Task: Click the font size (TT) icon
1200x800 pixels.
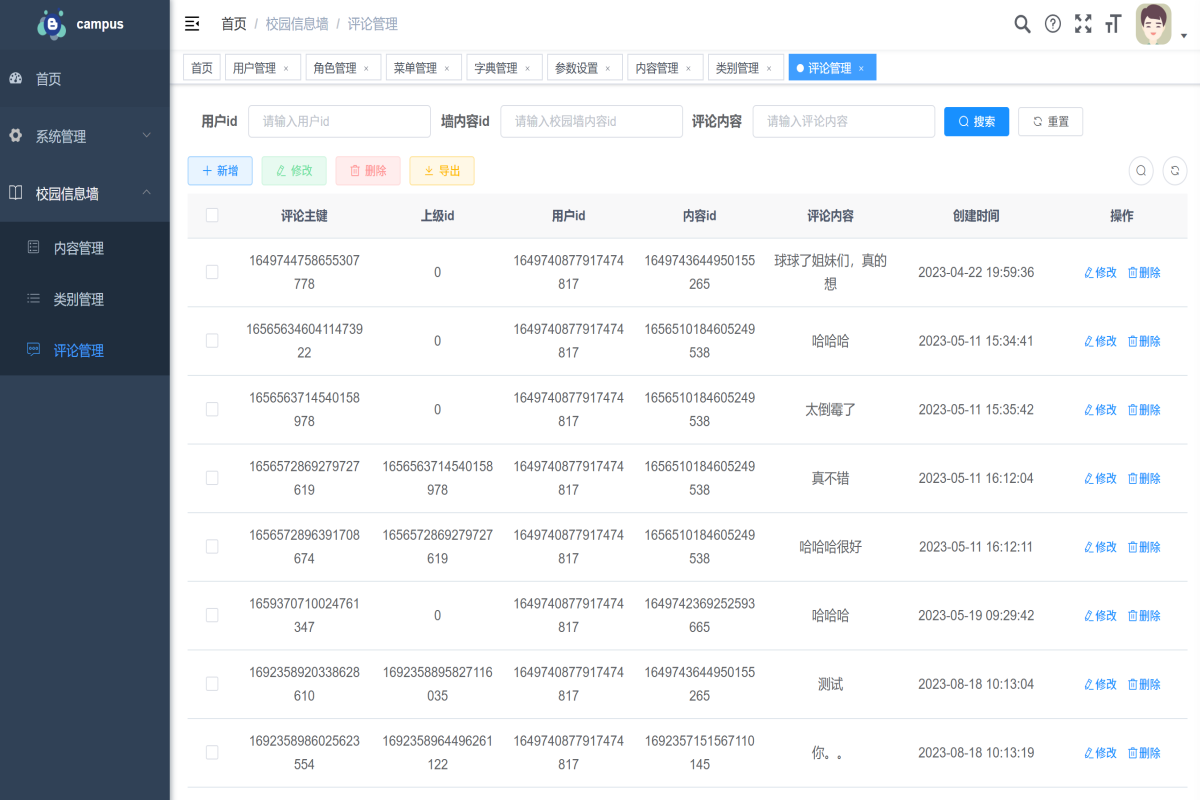Action: coord(1113,23)
